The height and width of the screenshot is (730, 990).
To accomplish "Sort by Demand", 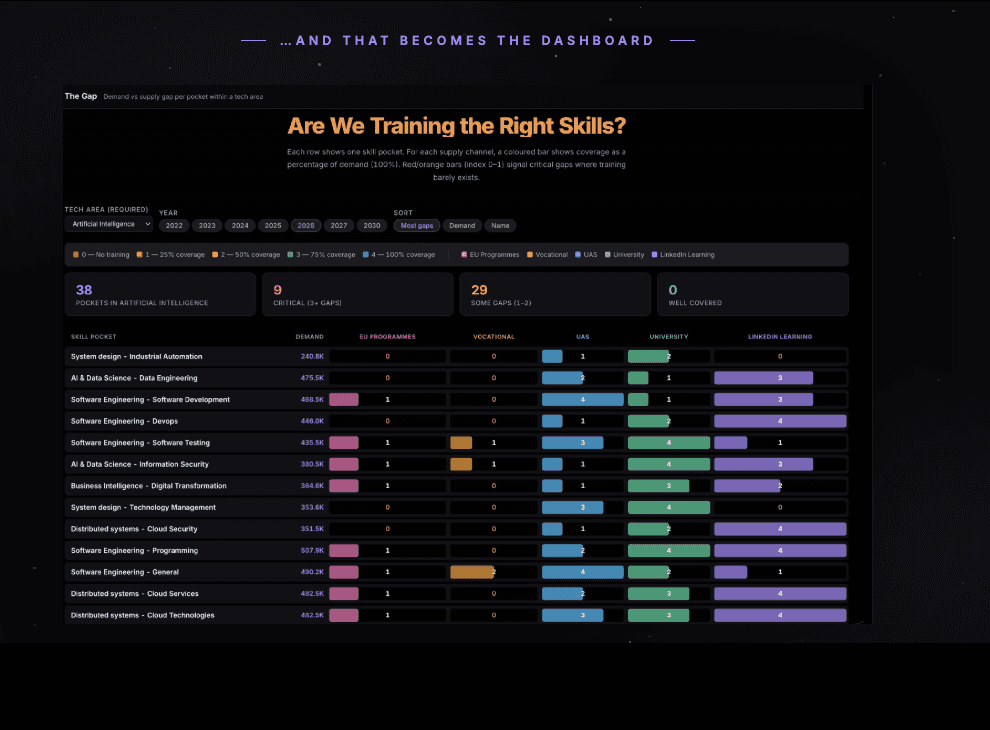I will (462, 225).
